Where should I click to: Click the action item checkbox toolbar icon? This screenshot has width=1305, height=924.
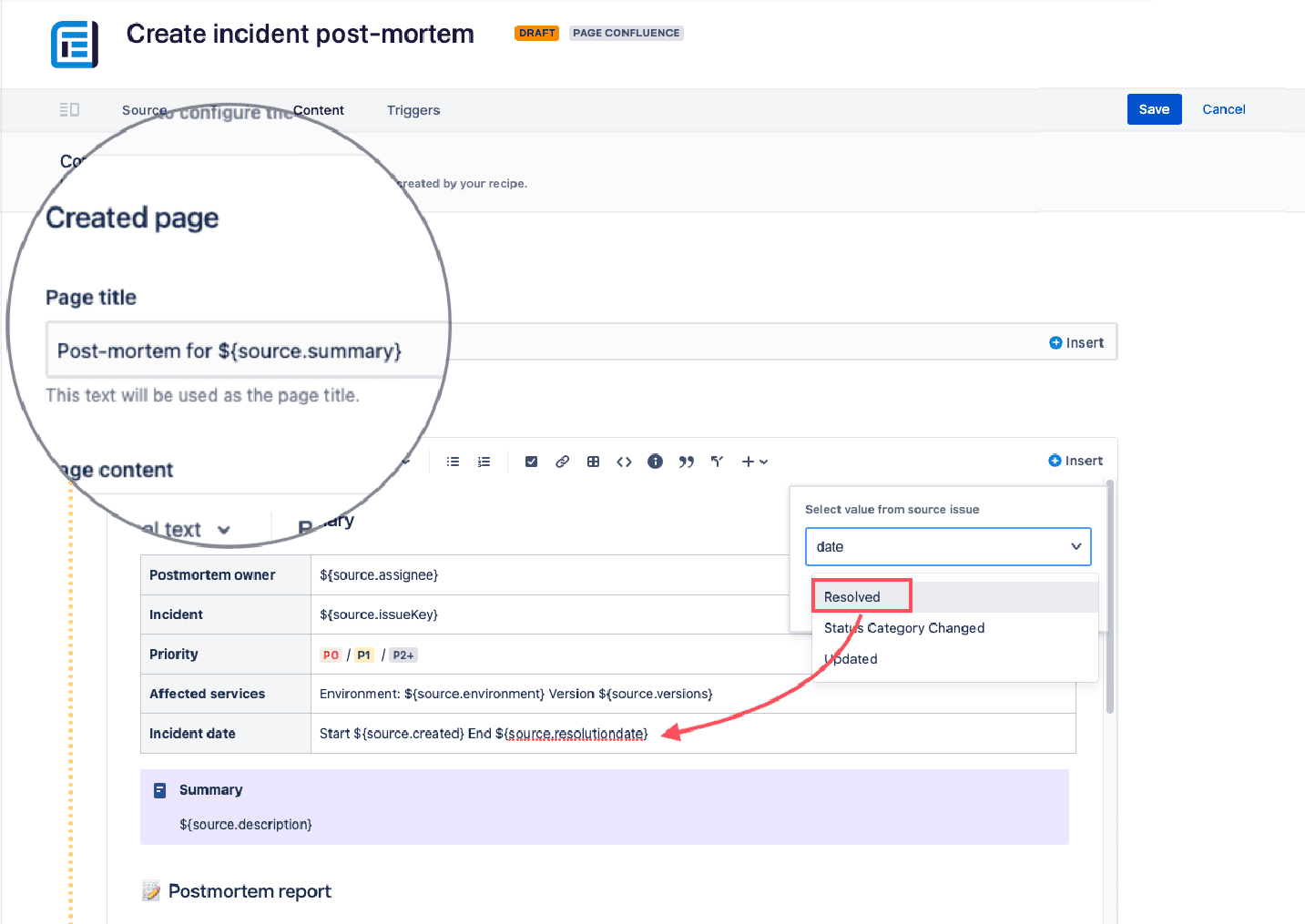[531, 462]
